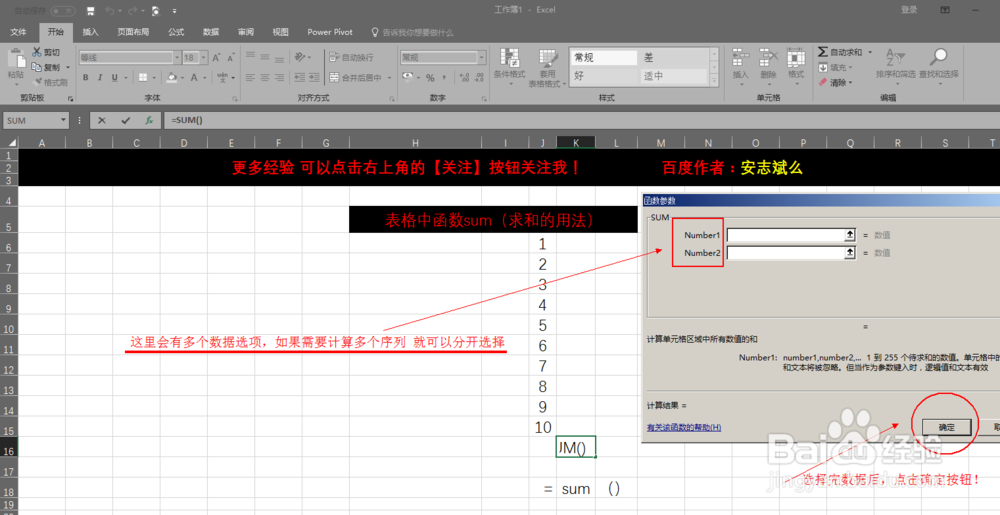Apply the Good (好) cell style
Screen dimensions: 1000x515
(603, 76)
